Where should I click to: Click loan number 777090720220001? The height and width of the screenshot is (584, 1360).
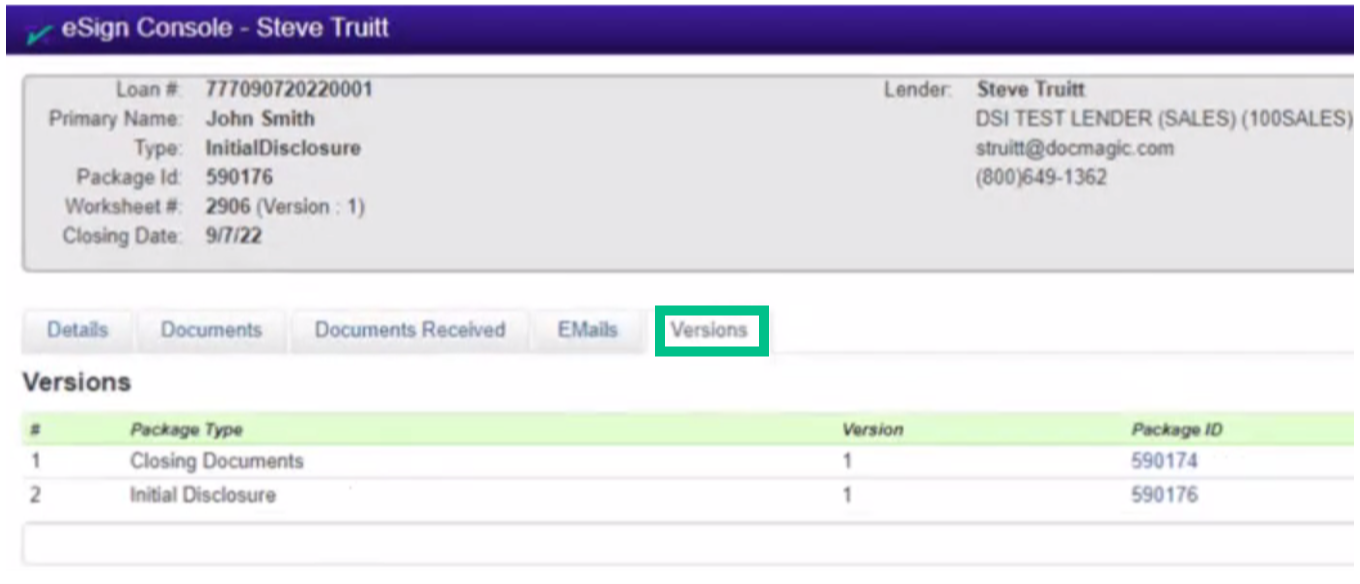click(x=289, y=89)
